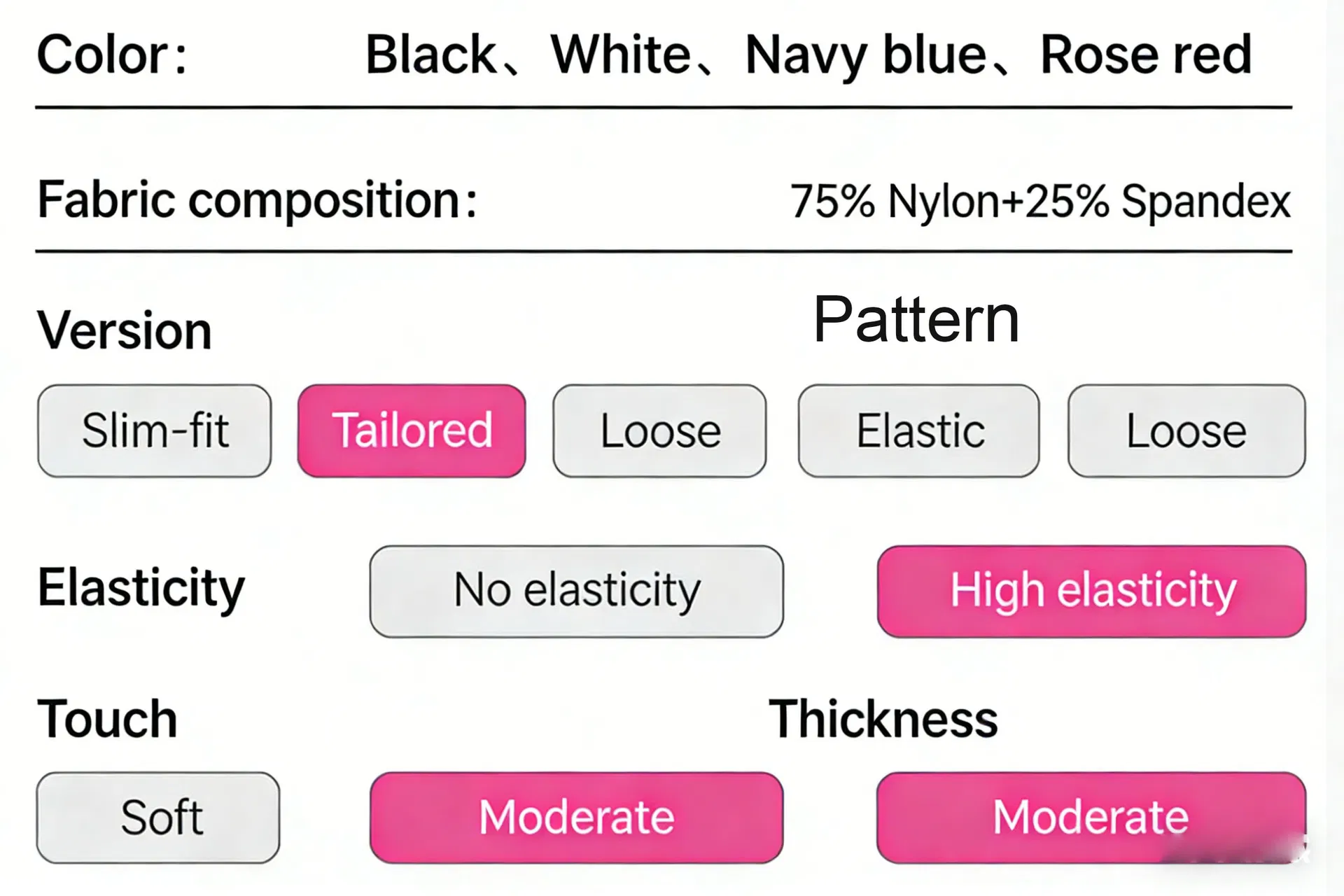Click the Version heading

point(125,330)
